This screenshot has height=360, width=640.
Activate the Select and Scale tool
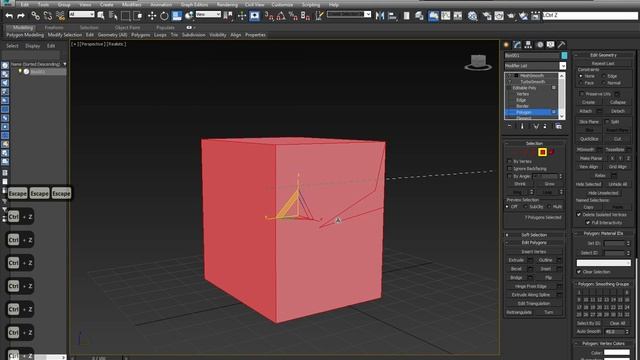177,16
